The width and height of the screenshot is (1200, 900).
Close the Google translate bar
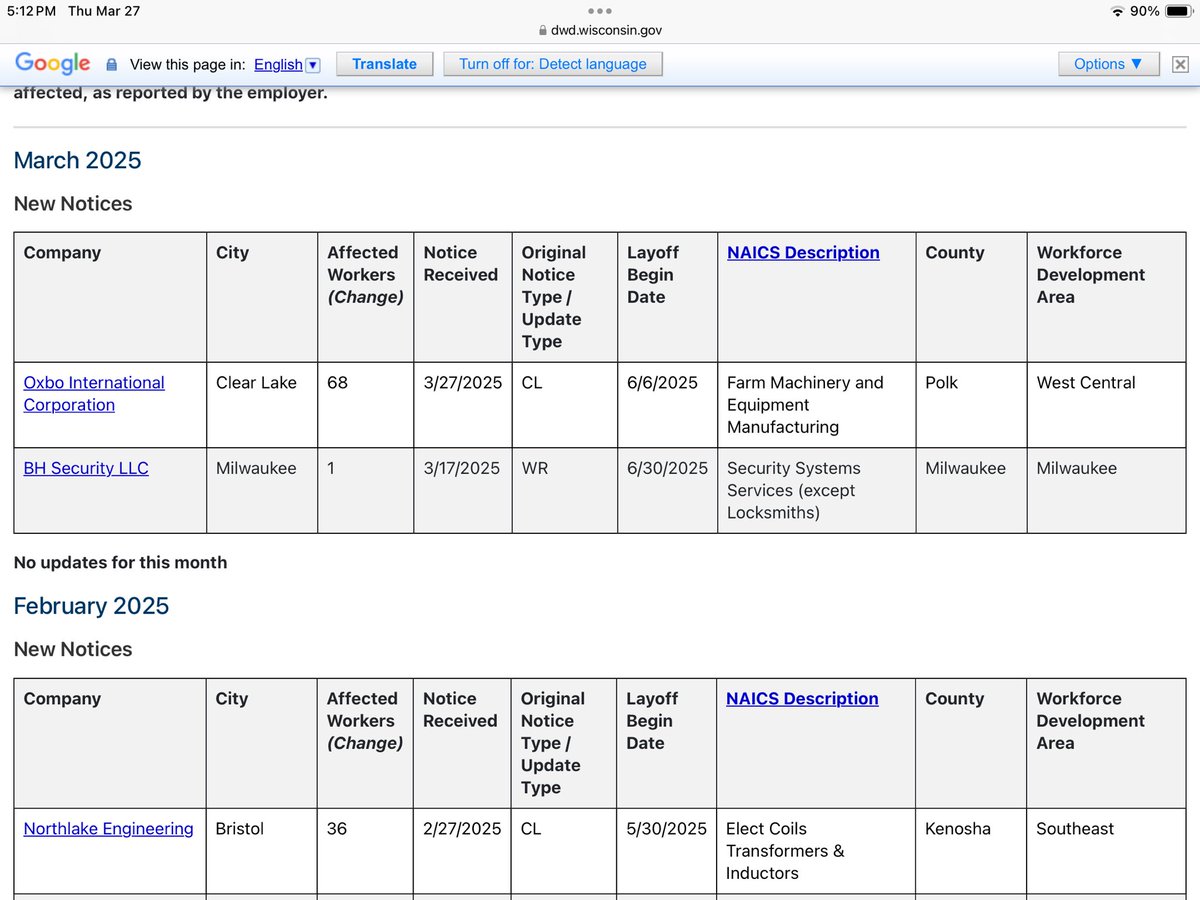click(1180, 64)
